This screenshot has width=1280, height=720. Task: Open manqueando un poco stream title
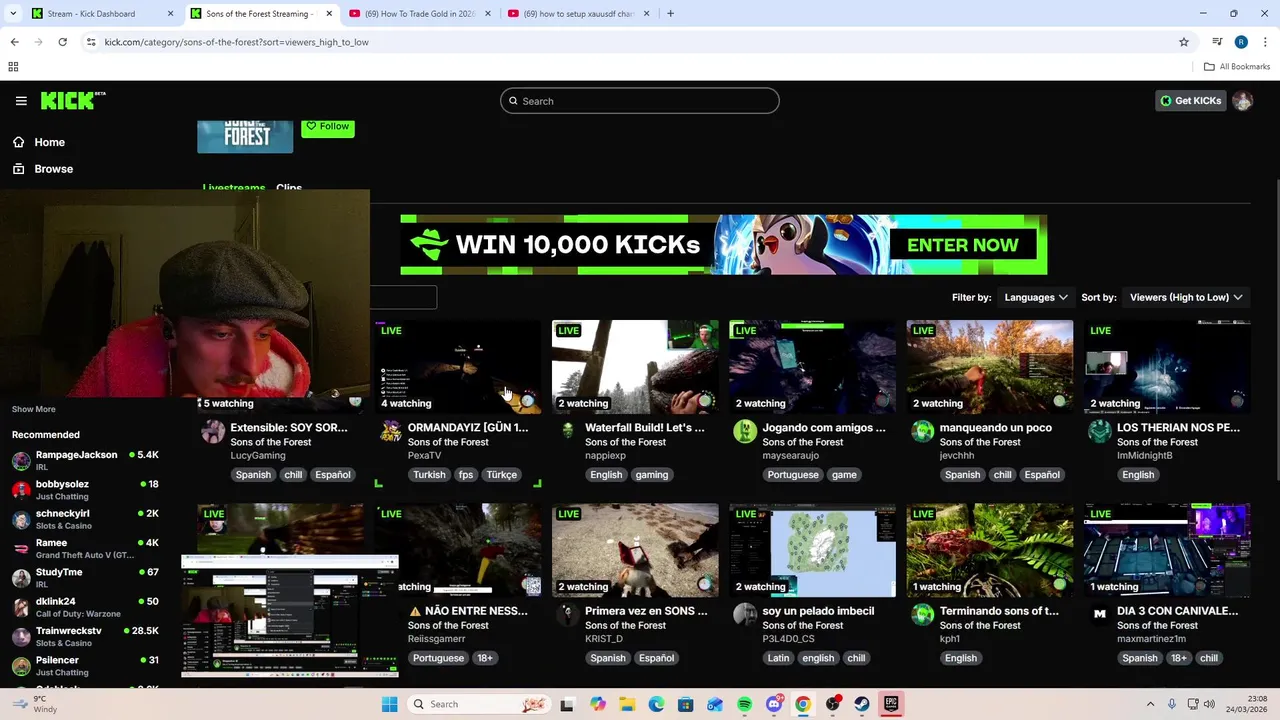996,428
